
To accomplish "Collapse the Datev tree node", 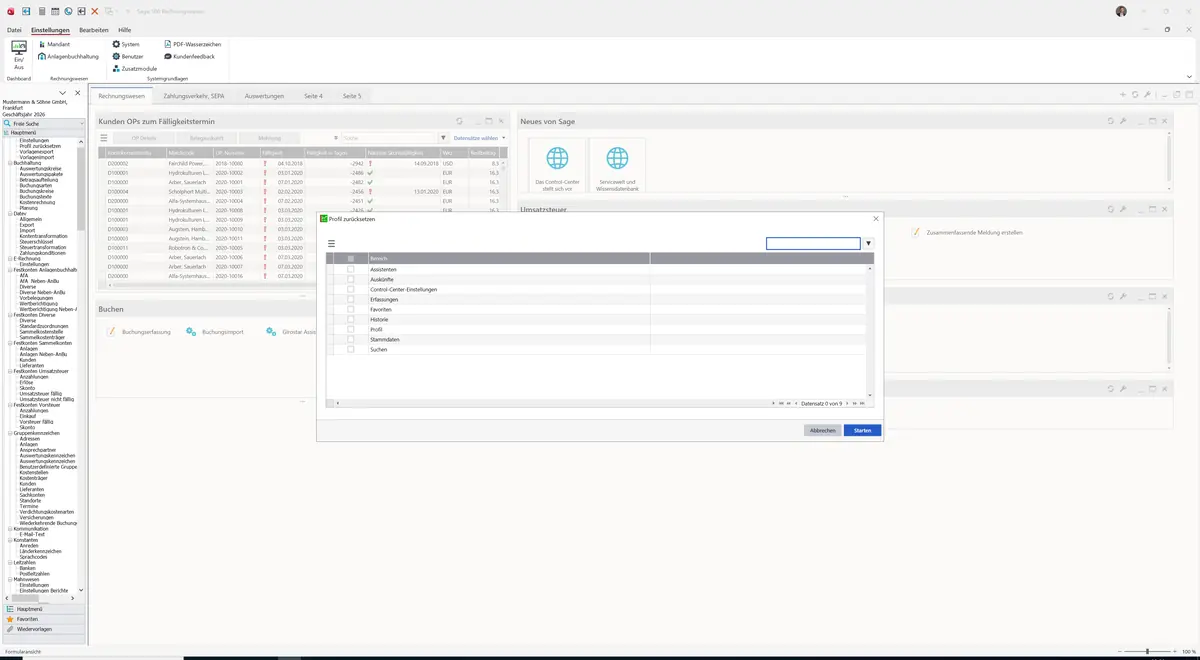I will point(10,214).
